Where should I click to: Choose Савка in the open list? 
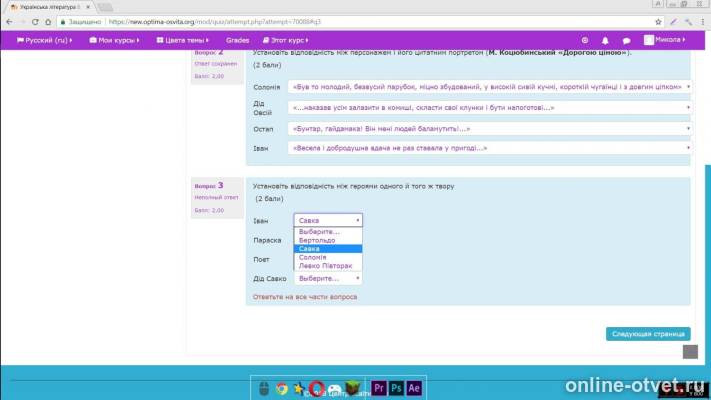(x=328, y=249)
